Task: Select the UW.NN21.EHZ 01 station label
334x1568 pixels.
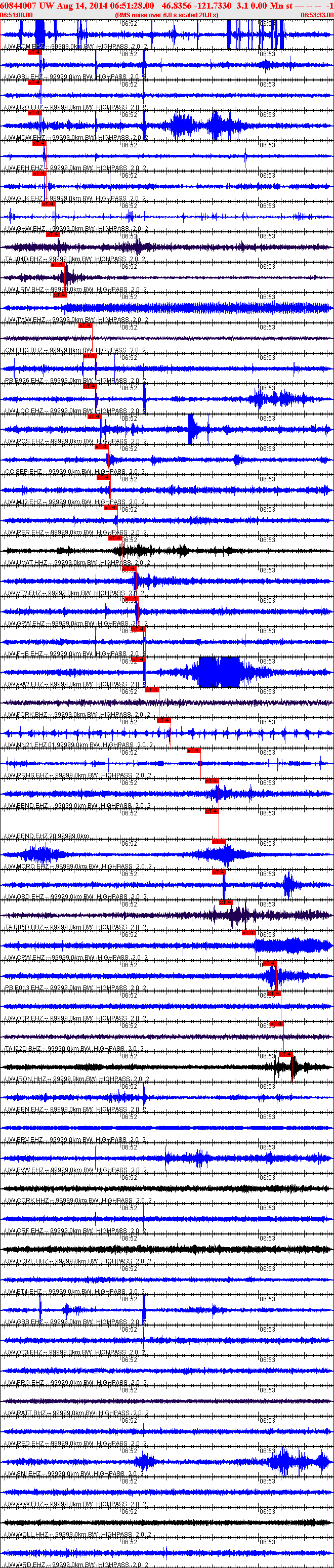Action: pyautogui.click(x=30, y=745)
